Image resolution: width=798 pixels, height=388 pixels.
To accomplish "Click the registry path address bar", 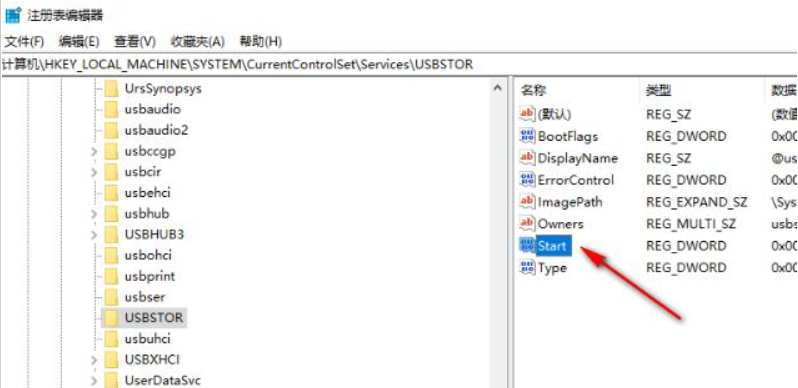I will tap(399, 65).
